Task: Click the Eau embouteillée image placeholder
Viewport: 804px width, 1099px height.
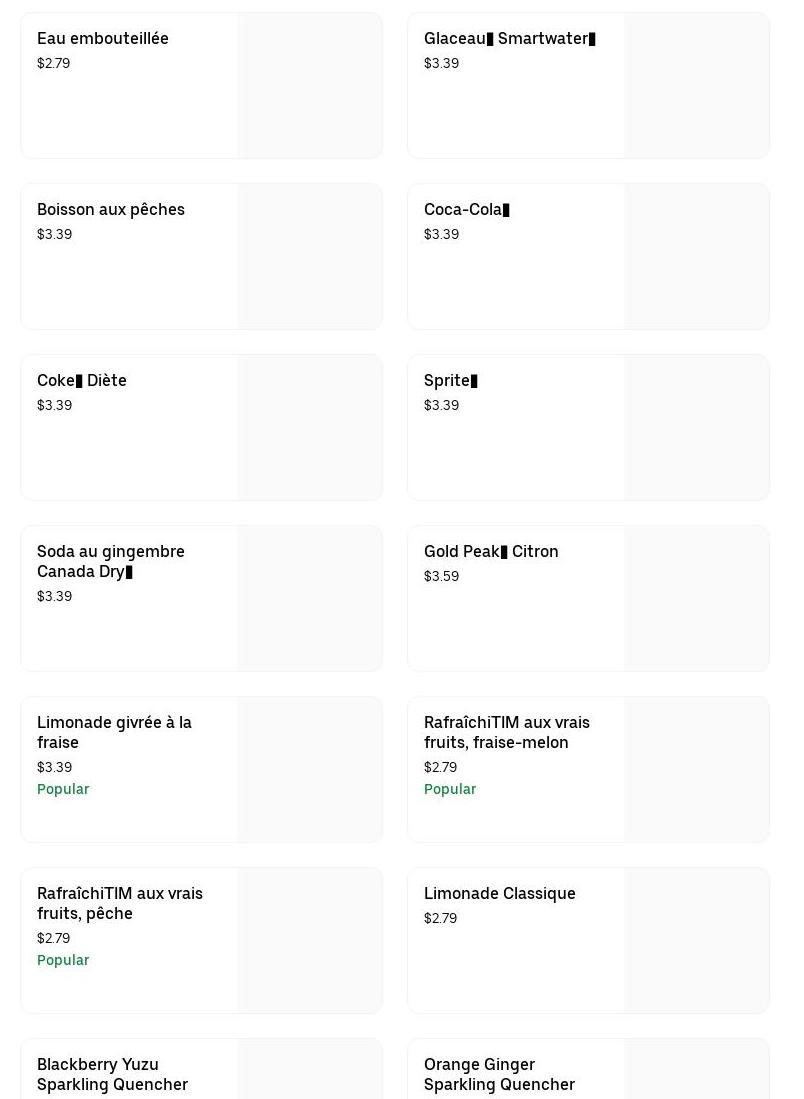Action: pyautogui.click(x=310, y=86)
